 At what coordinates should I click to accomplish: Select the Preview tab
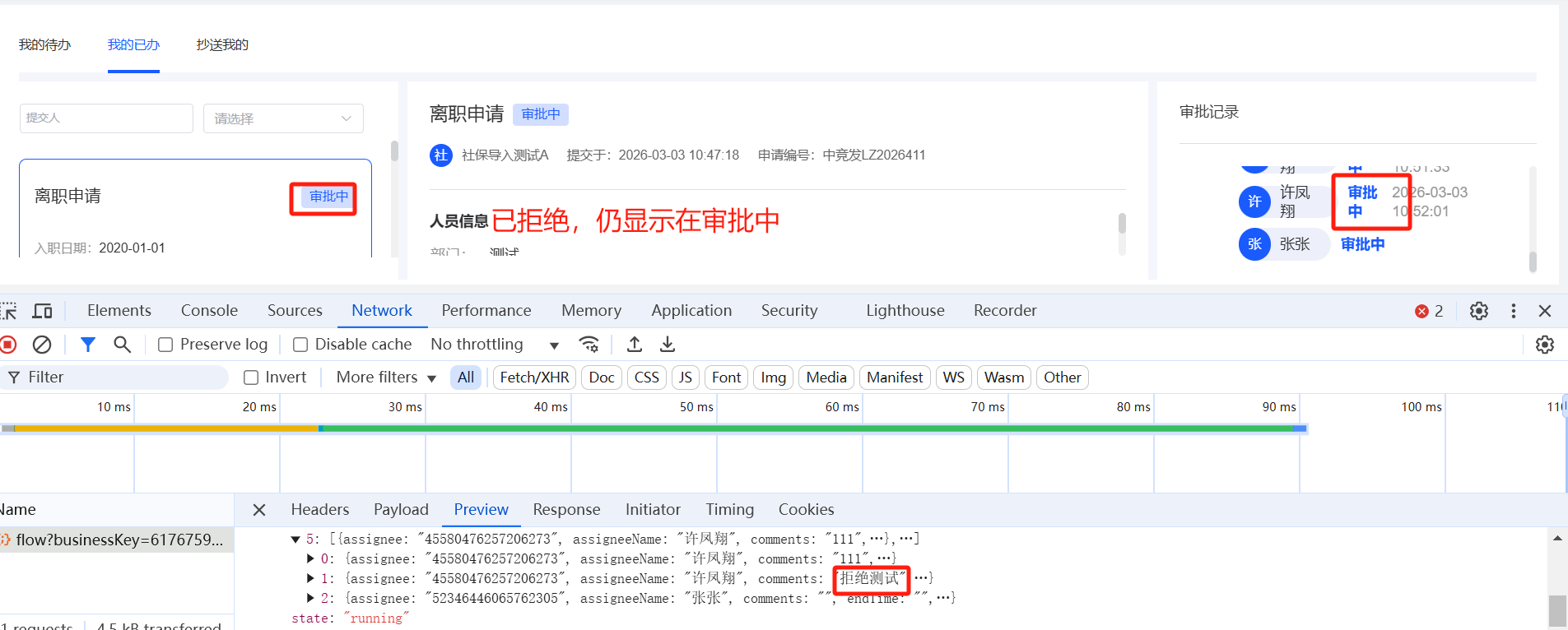(x=482, y=510)
